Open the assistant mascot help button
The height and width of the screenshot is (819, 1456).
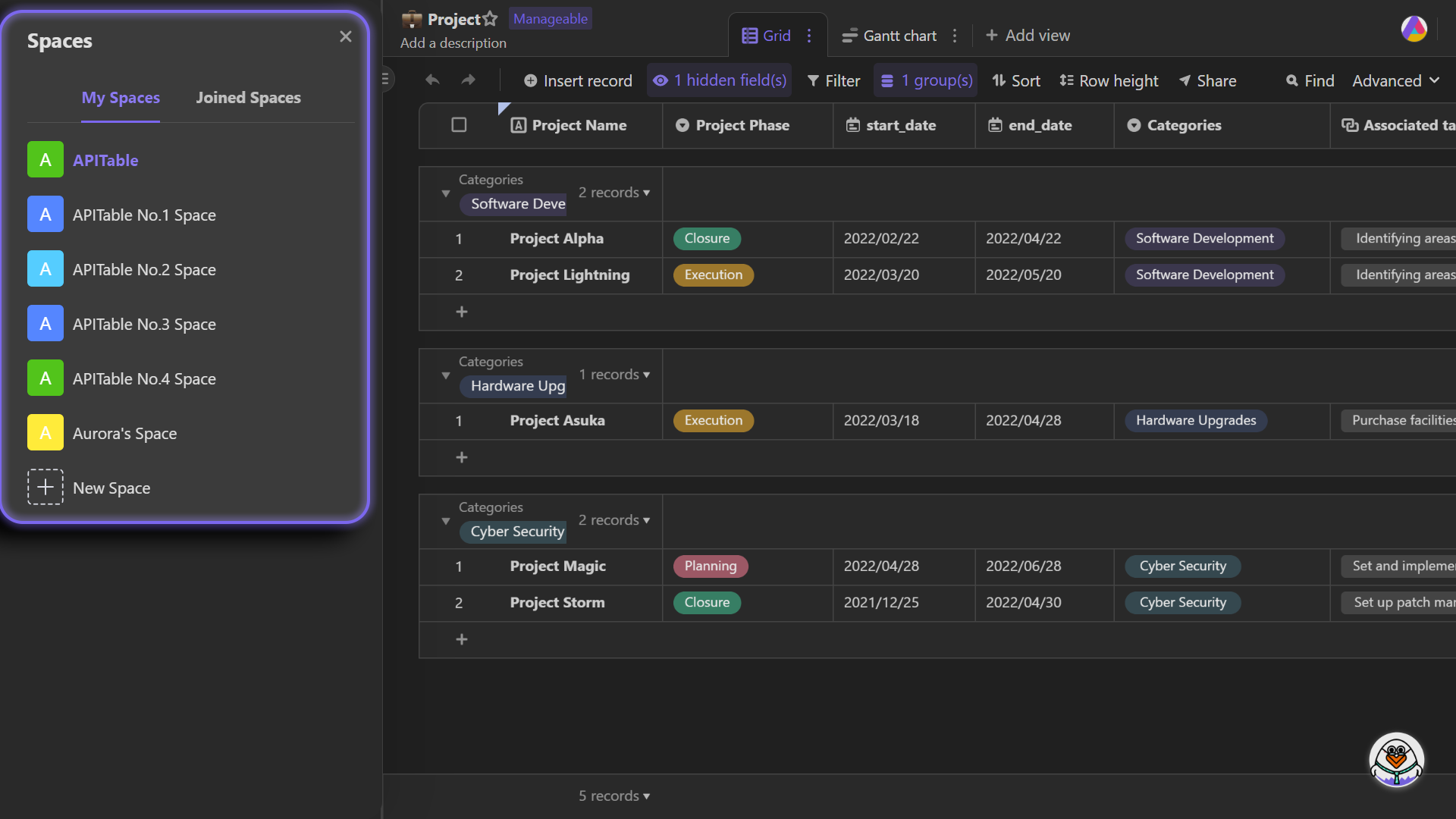click(x=1396, y=760)
